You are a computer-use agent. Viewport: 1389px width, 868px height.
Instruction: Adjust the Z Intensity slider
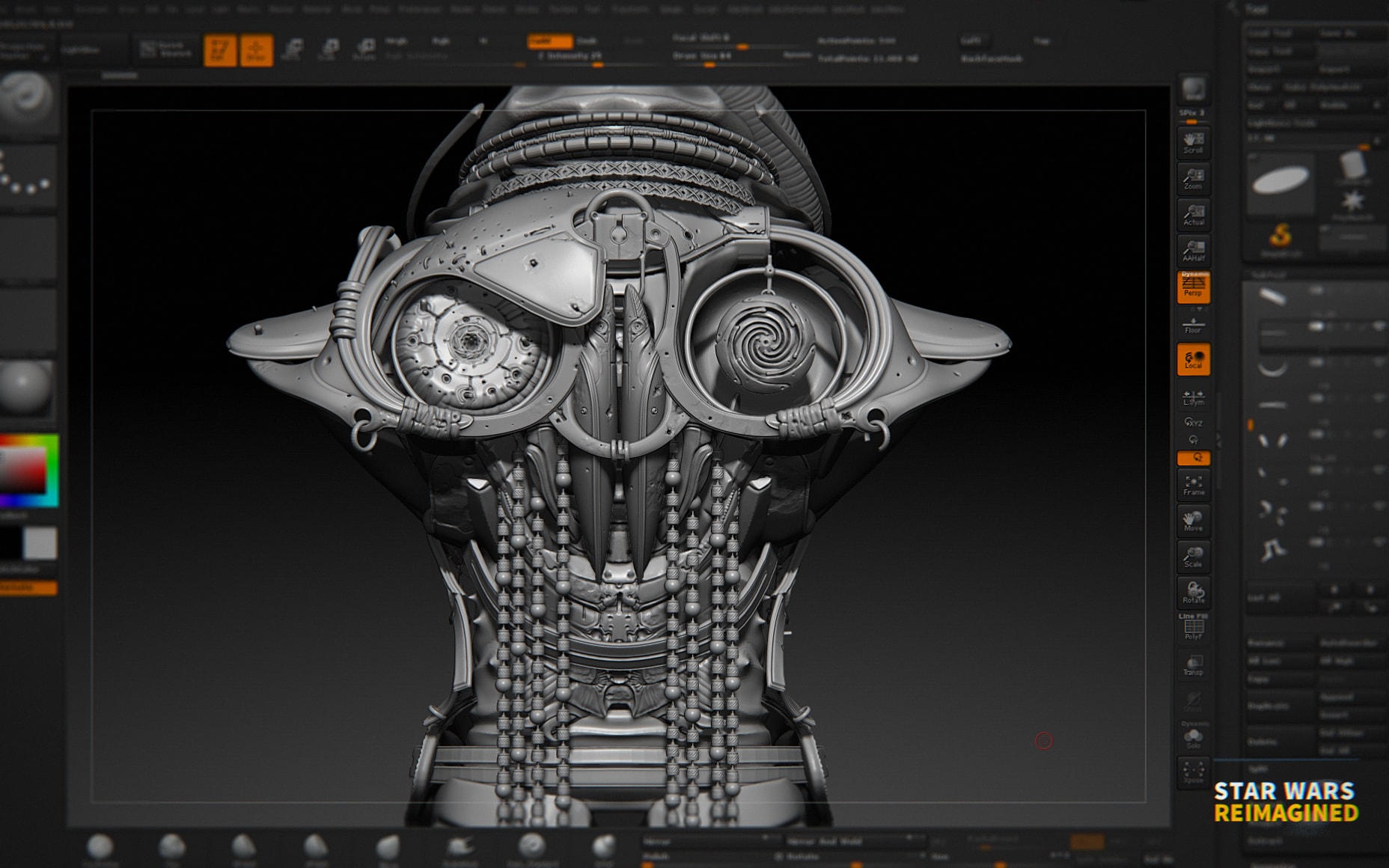596,58
